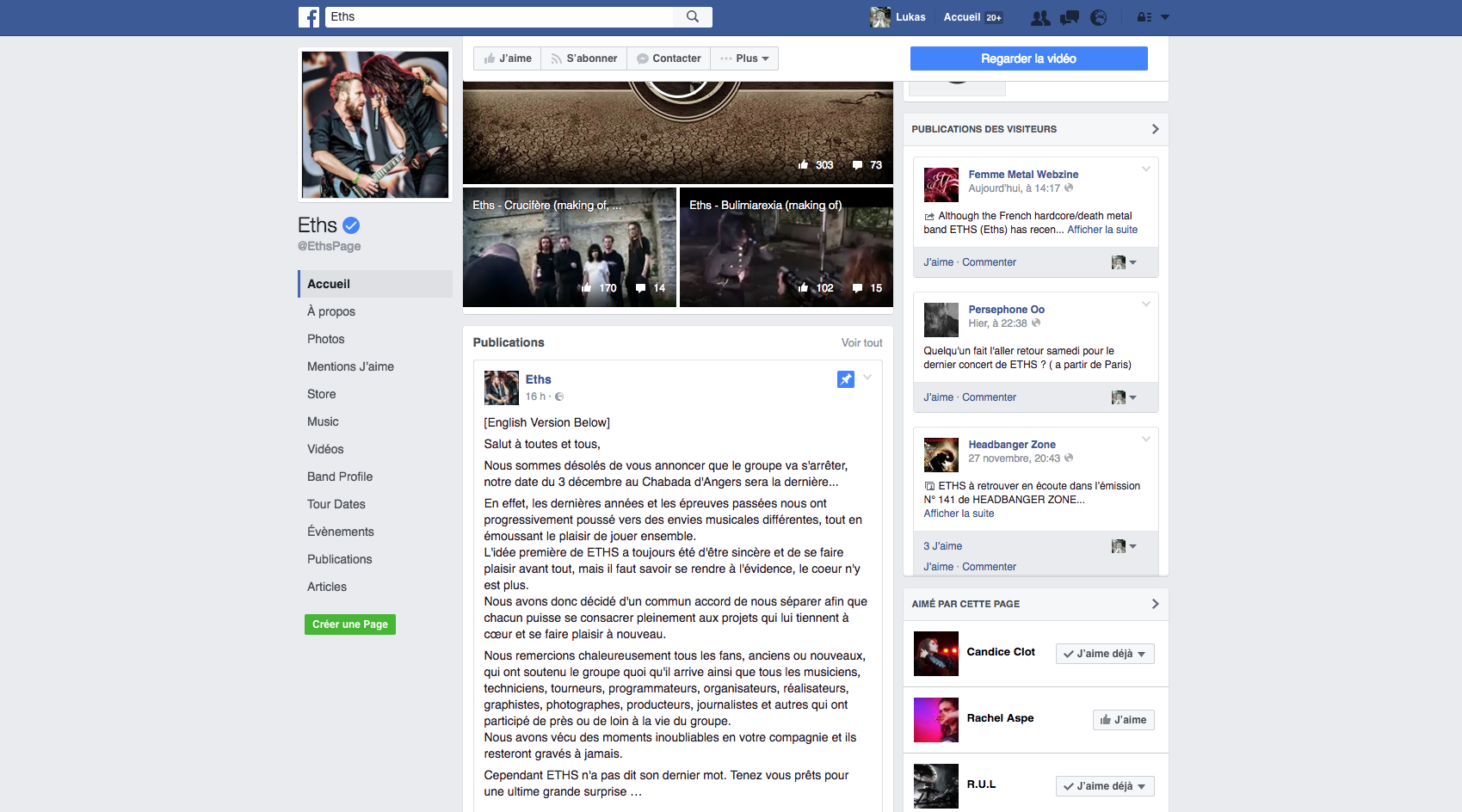Open Persephone Oo post options chevron
1462x812 pixels.
click(x=1146, y=304)
